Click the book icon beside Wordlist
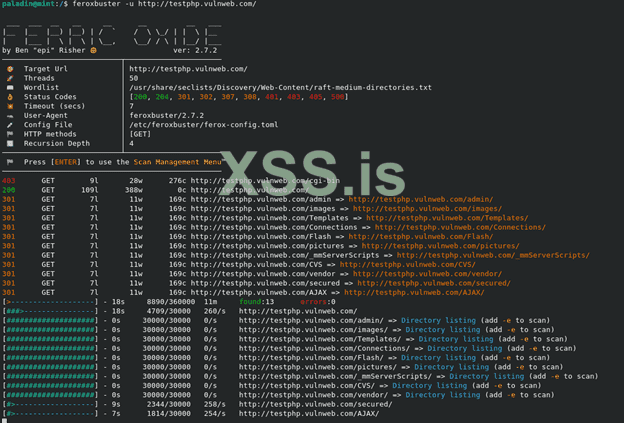624x423 pixels. coord(10,88)
